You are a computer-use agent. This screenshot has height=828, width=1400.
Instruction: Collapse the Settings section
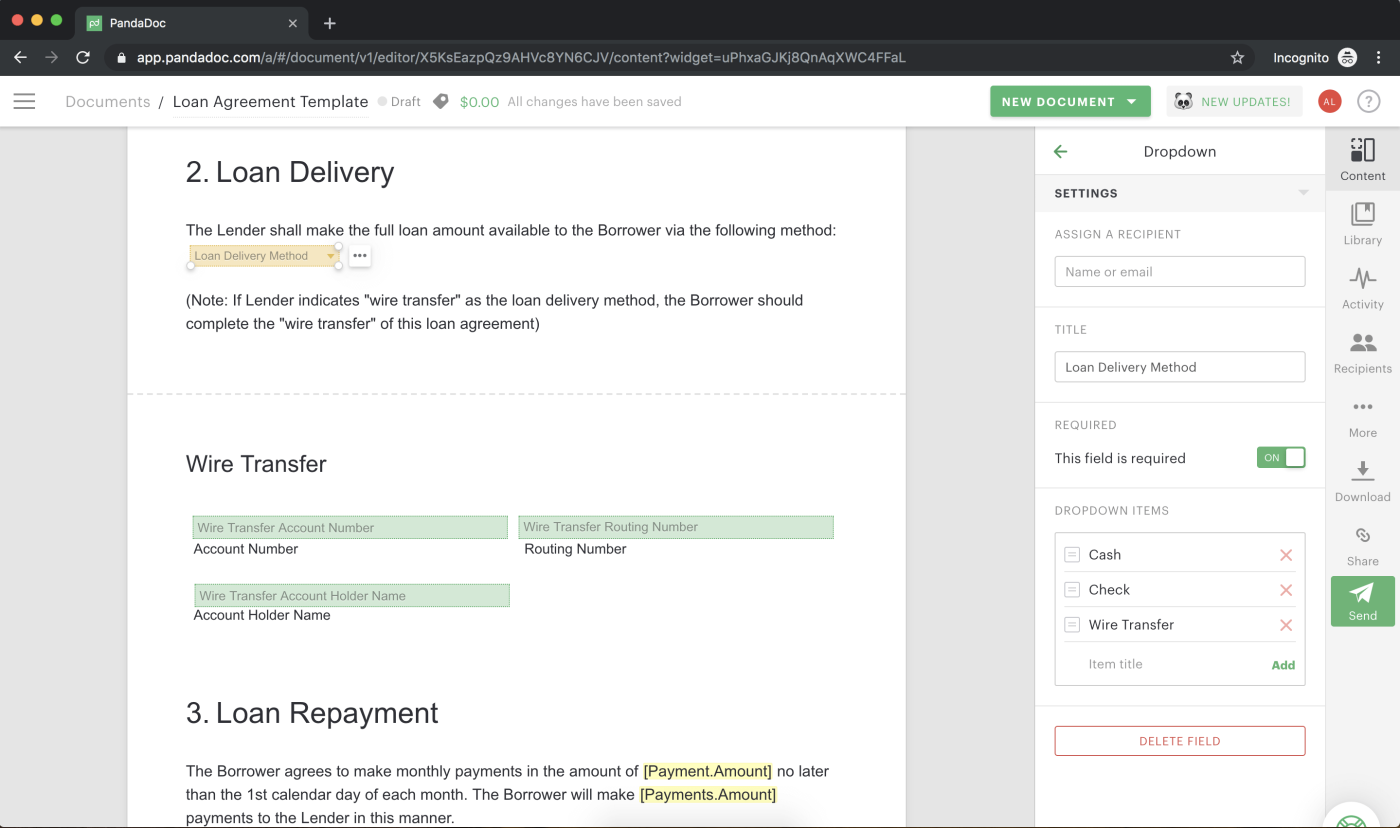[x=1303, y=193]
